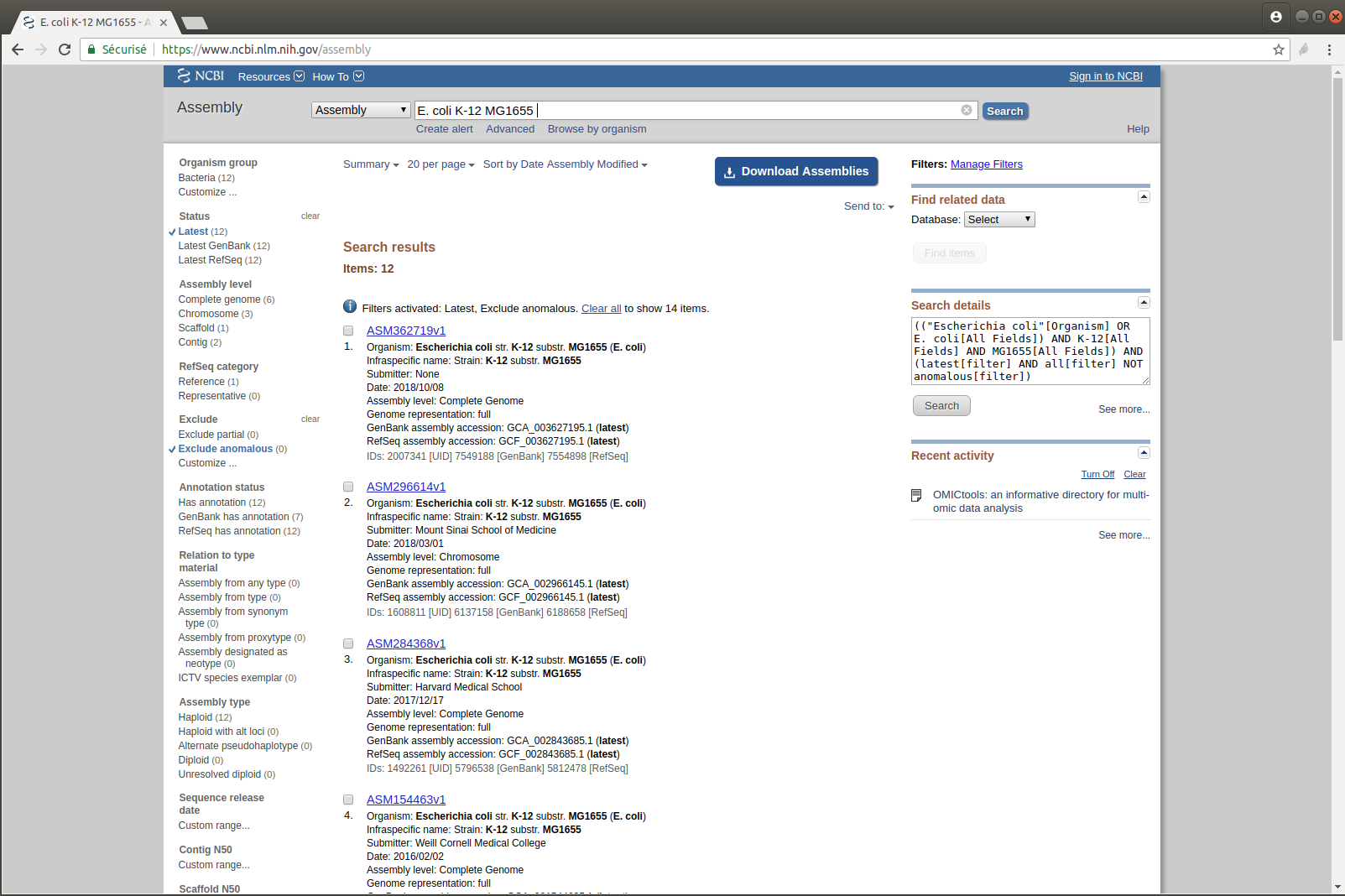Screen dimensions: 1345x896
Task: Click Clear all filters link
Action: coord(602,309)
